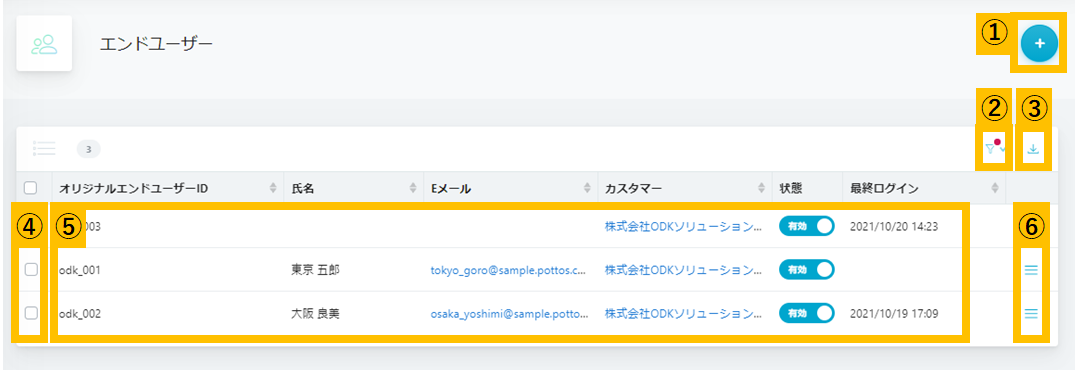Click the エンドユーザー page title
Viewport: 1075px width, 370px height.
pos(156,45)
